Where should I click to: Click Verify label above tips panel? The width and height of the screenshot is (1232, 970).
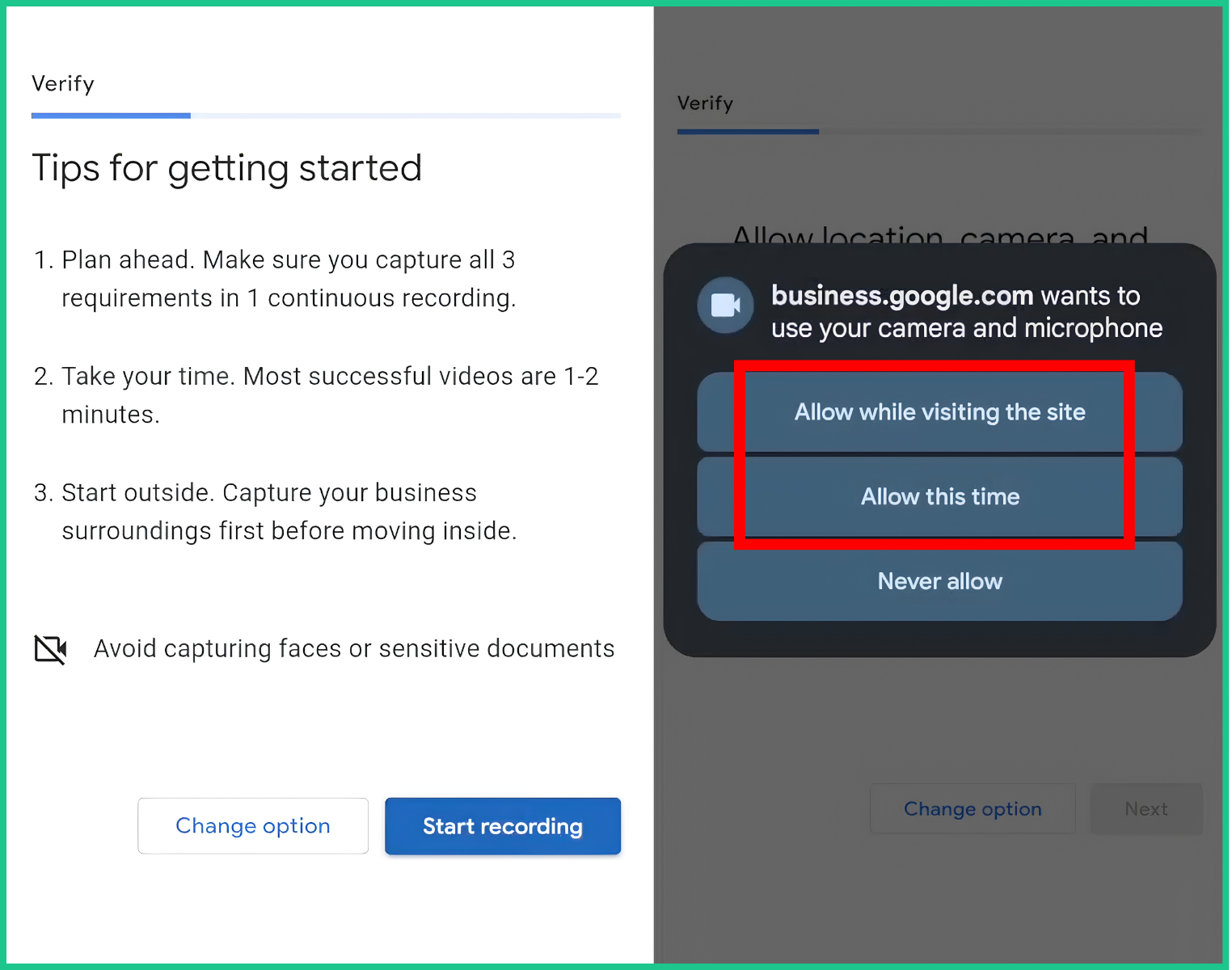point(63,83)
